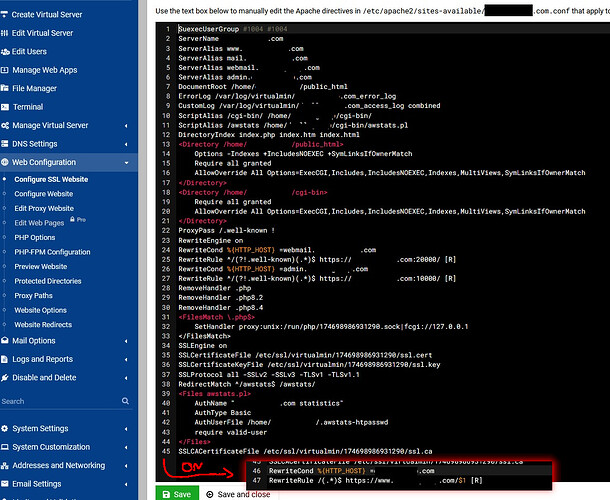
Task: Open Manage Web Apps link
Action: [45, 70]
